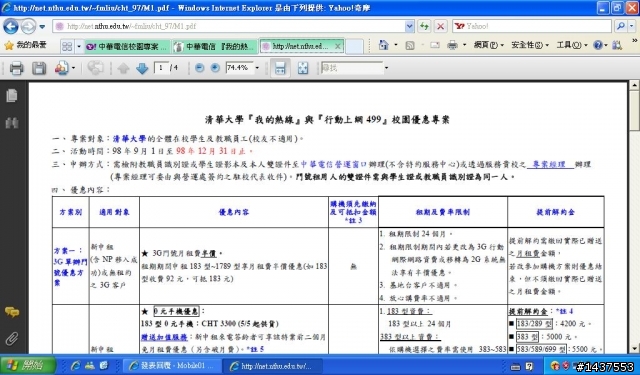Viewport: 640px width, 375px height.
Task: Switch to the 中華電信『我的熱 tab
Action: tap(215, 47)
